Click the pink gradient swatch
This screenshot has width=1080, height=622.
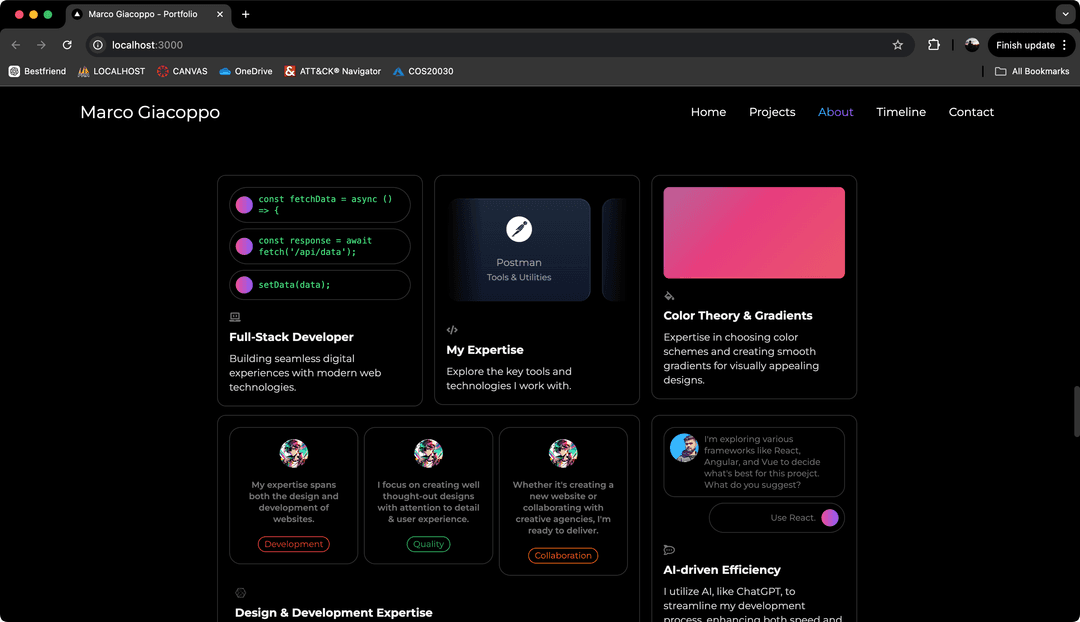click(x=754, y=233)
